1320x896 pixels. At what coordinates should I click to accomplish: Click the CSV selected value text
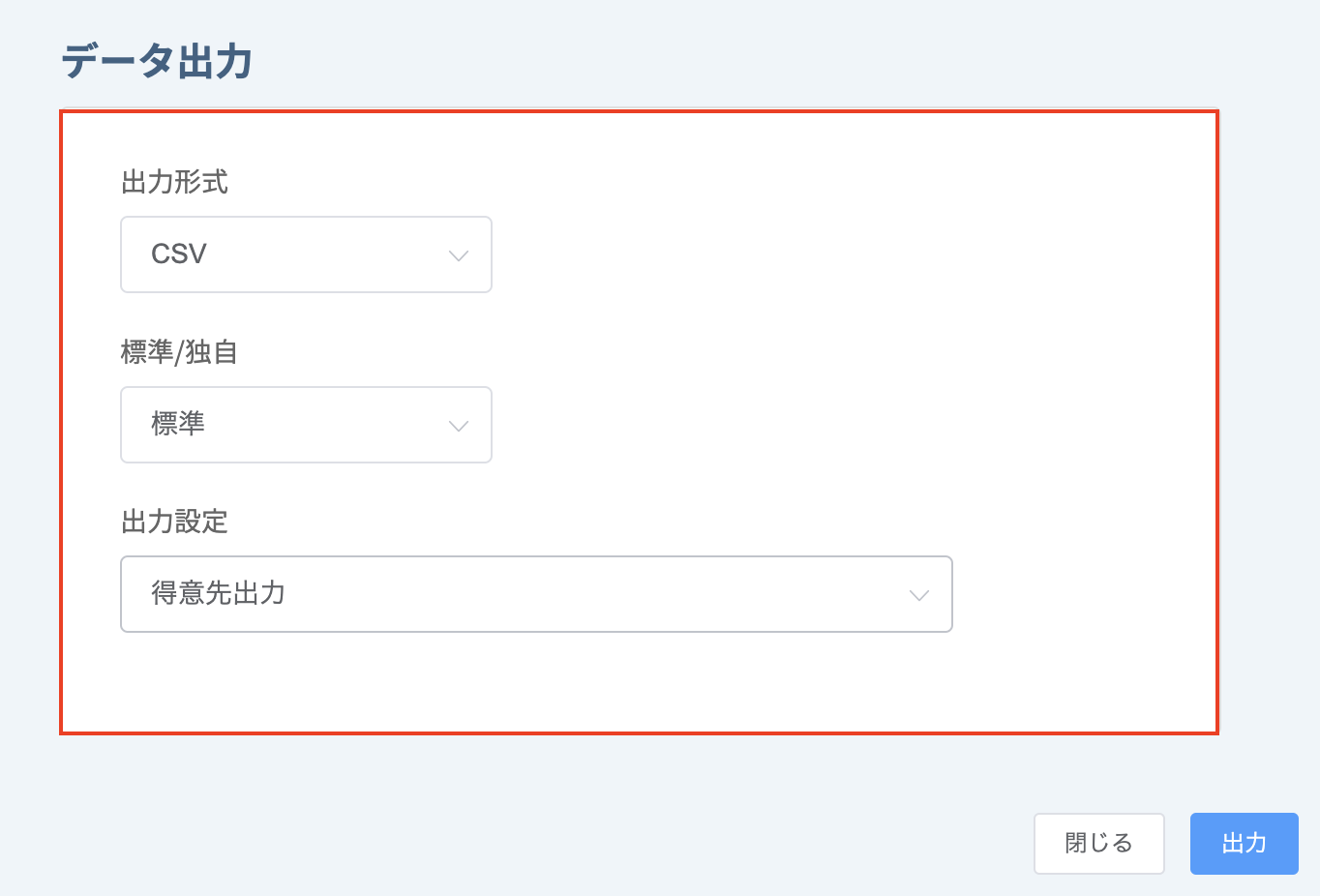(179, 254)
